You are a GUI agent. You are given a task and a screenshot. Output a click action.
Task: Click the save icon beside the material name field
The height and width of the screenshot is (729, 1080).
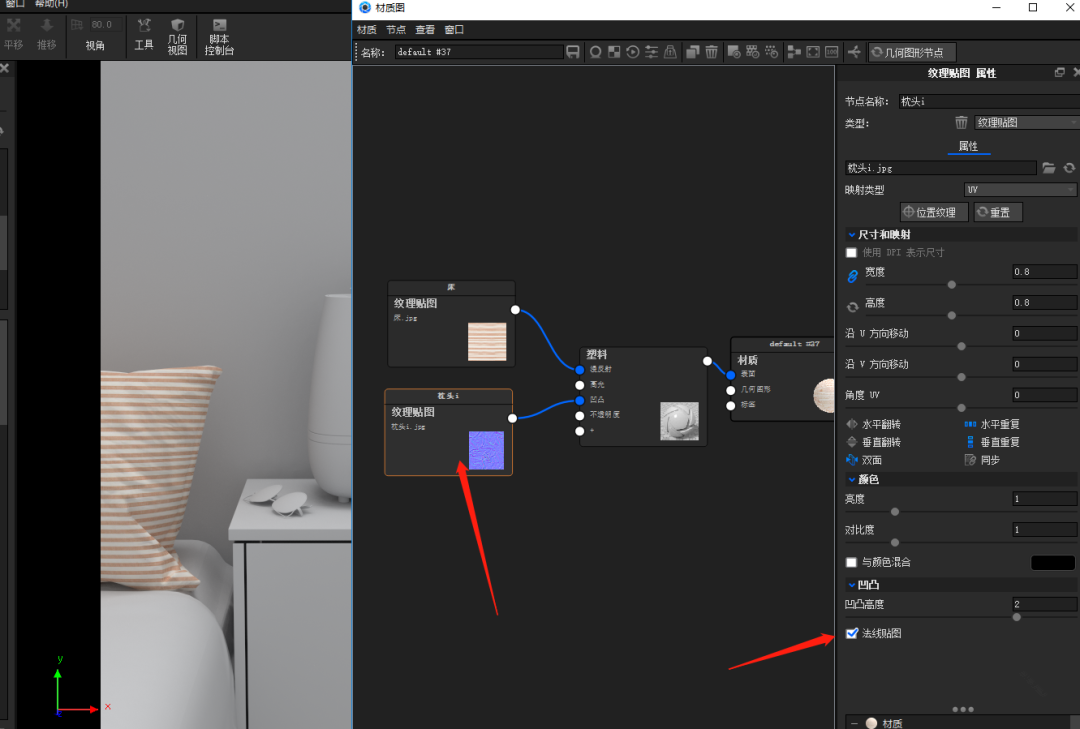pos(573,52)
